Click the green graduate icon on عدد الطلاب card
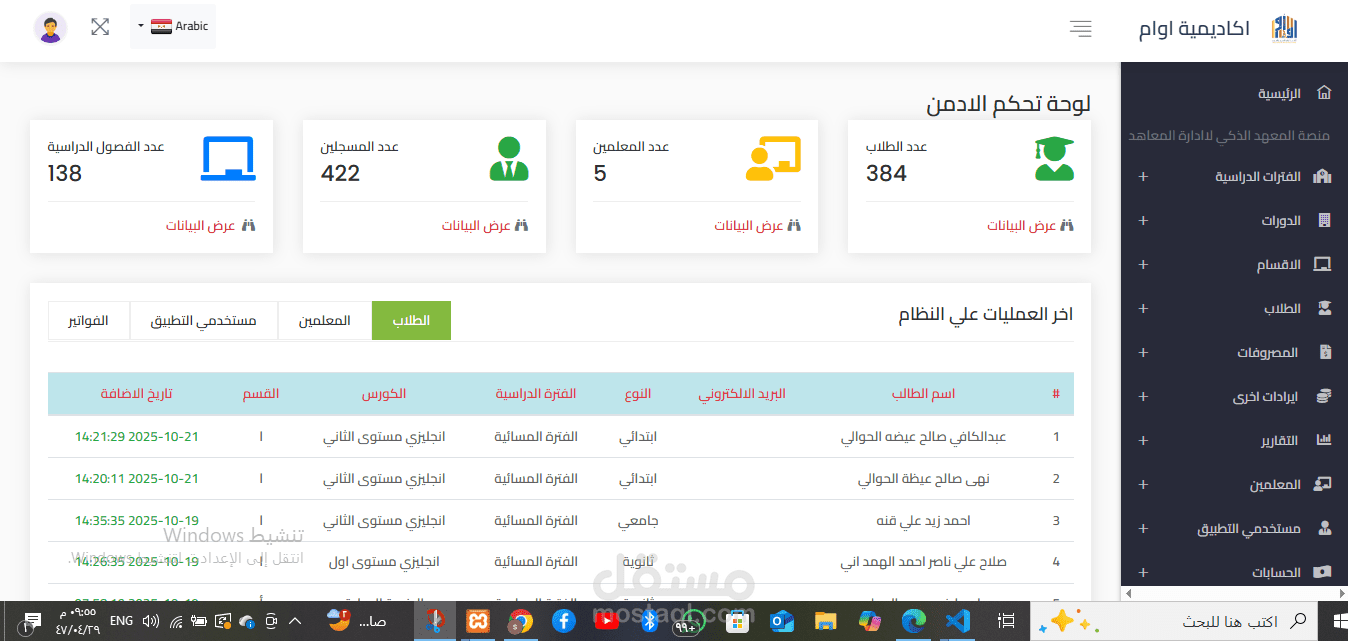Screen dimensions: 1348x641 click(x=1054, y=158)
